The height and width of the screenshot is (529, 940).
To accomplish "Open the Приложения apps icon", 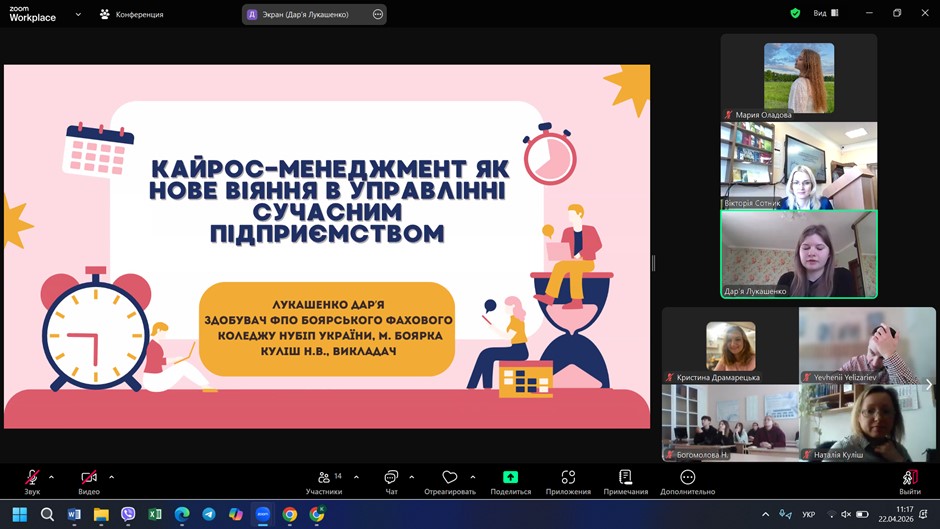I will click(x=568, y=478).
